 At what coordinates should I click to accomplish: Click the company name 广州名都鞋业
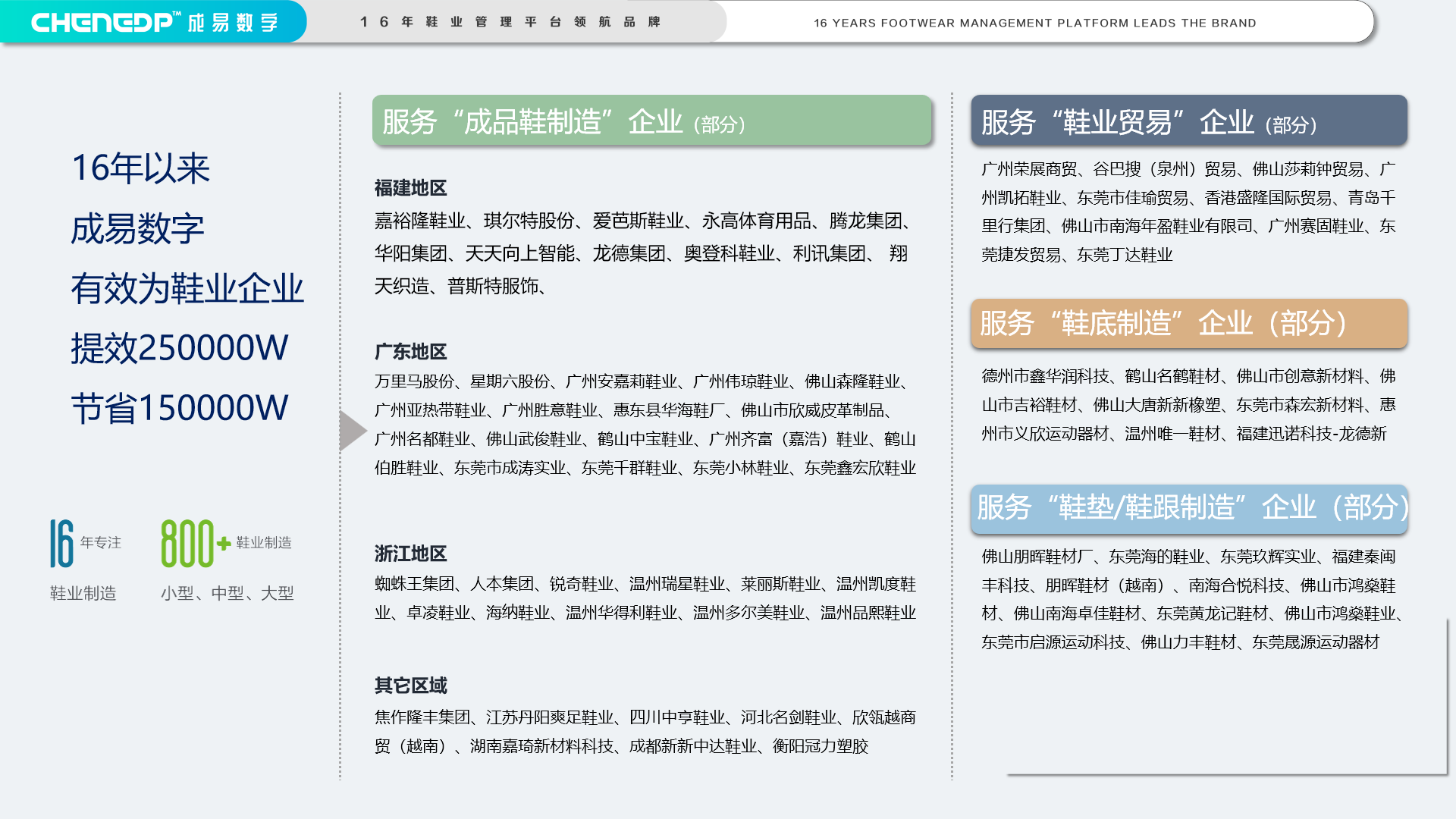pyautogui.click(x=422, y=439)
